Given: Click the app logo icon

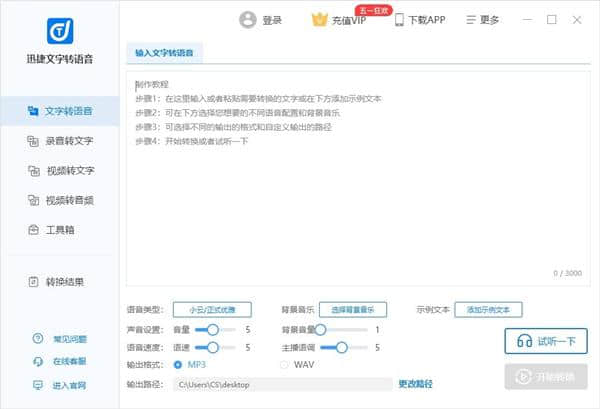Looking at the screenshot, I should (x=60, y=31).
